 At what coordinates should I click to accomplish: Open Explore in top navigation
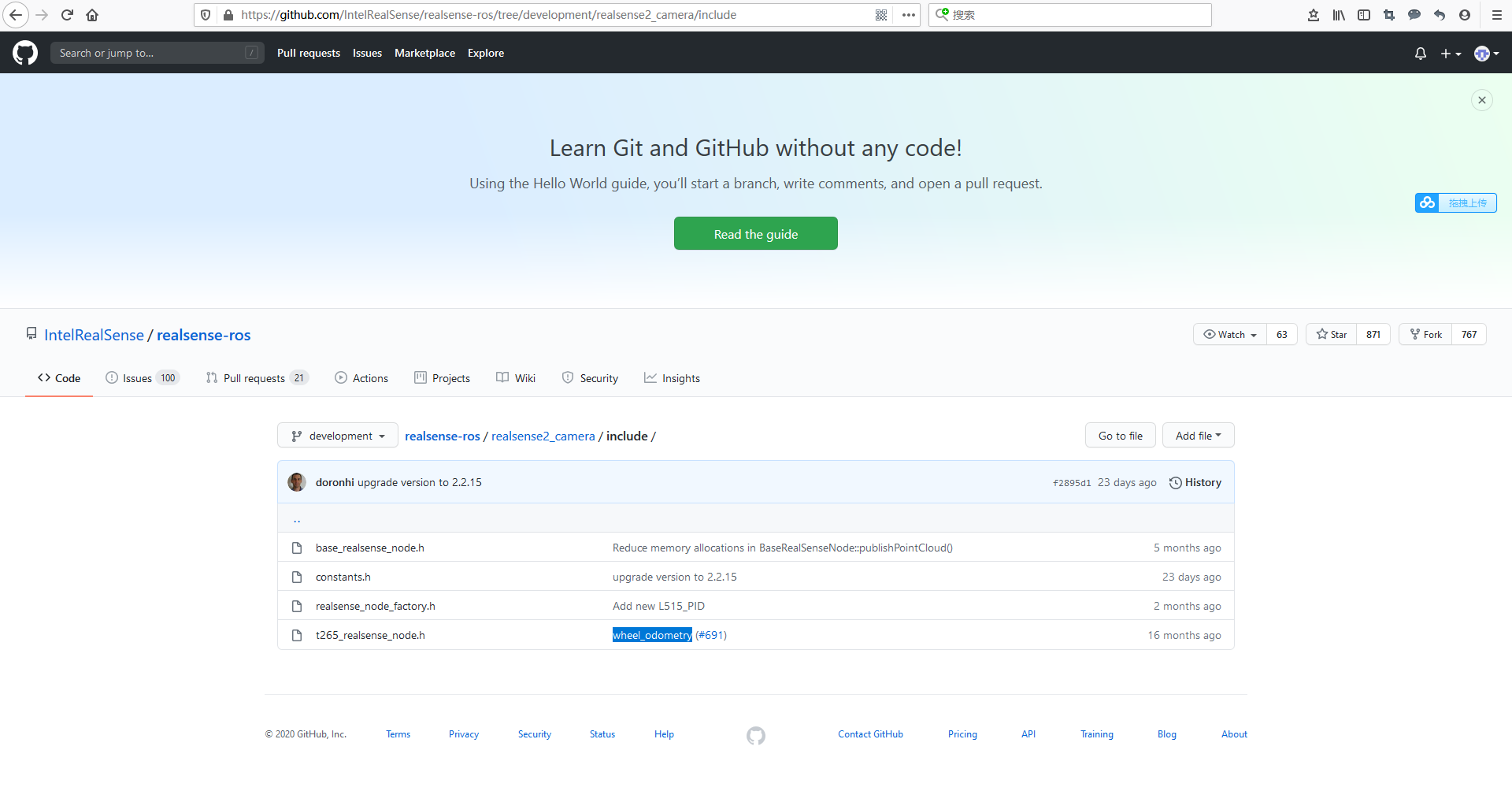pyautogui.click(x=486, y=53)
